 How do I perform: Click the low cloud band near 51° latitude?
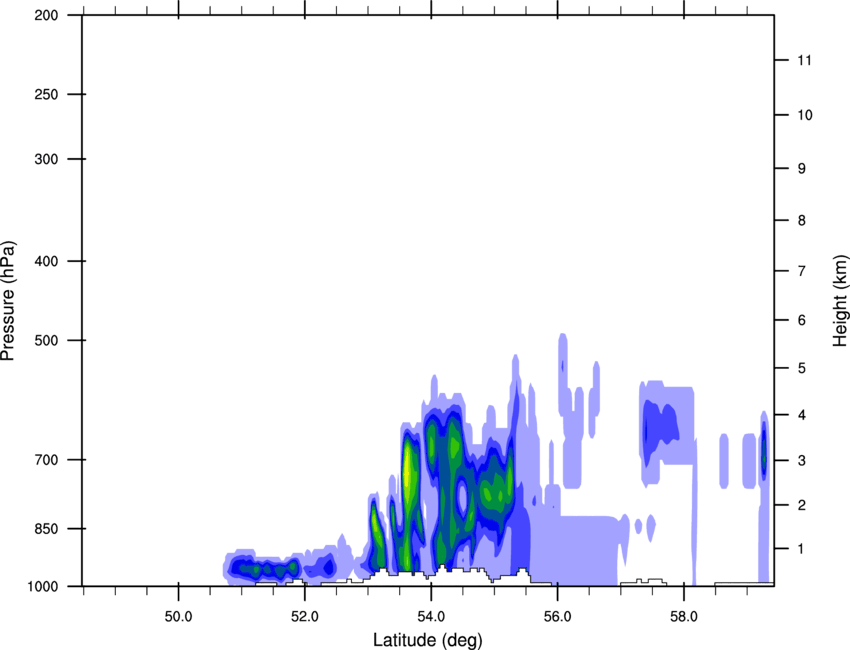[x=263, y=569]
